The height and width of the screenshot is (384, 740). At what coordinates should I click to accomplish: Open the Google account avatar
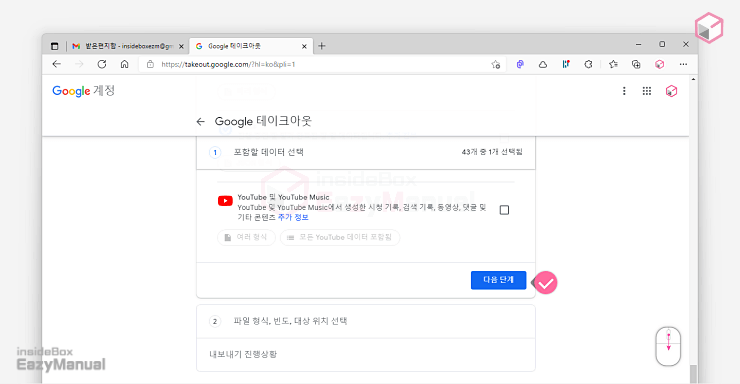click(671, 91)
